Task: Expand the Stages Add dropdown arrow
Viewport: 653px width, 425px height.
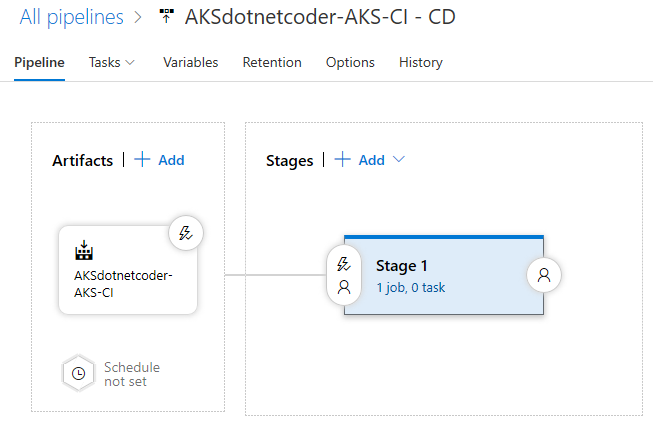Action: point(399,159)
